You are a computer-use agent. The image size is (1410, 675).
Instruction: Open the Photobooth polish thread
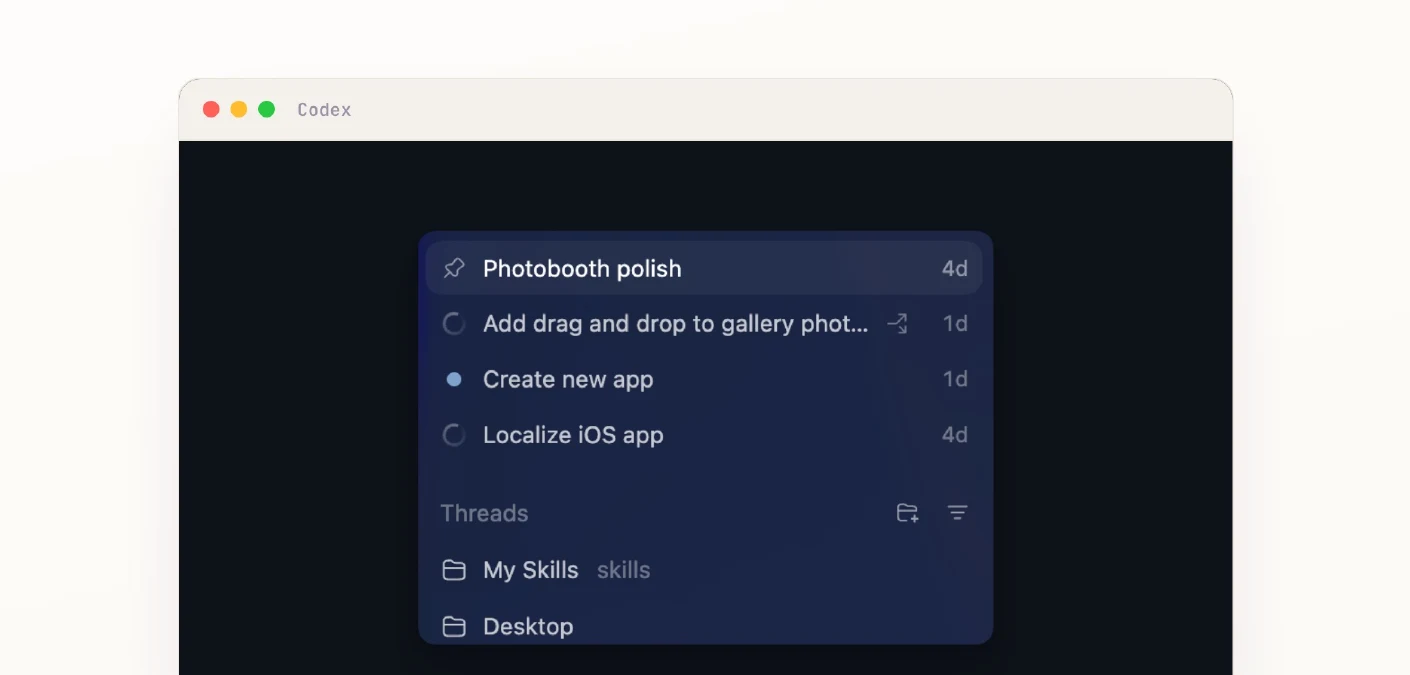click(x=704, y=268)
